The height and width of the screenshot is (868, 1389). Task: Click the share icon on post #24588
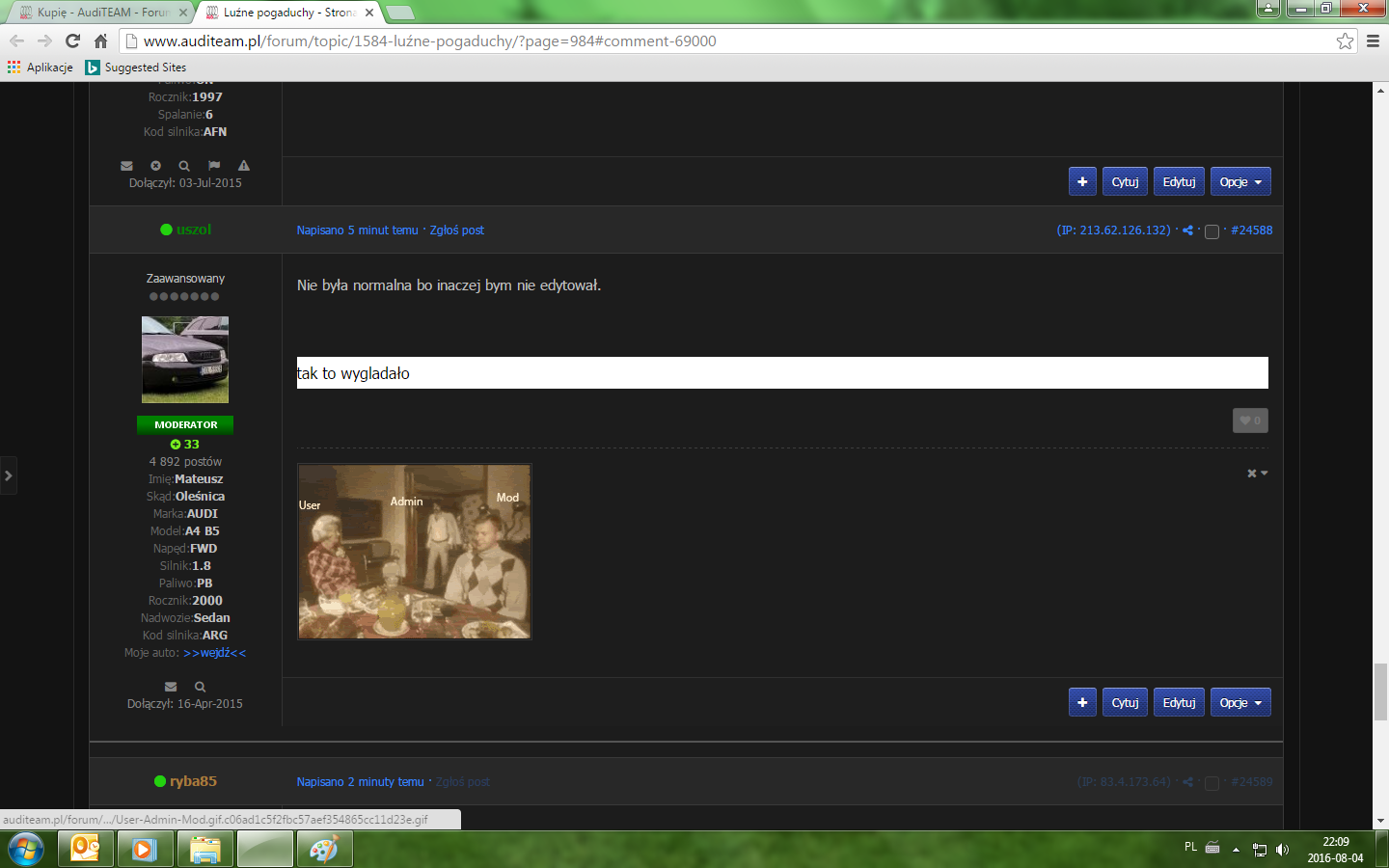[x=1187, y=231]
